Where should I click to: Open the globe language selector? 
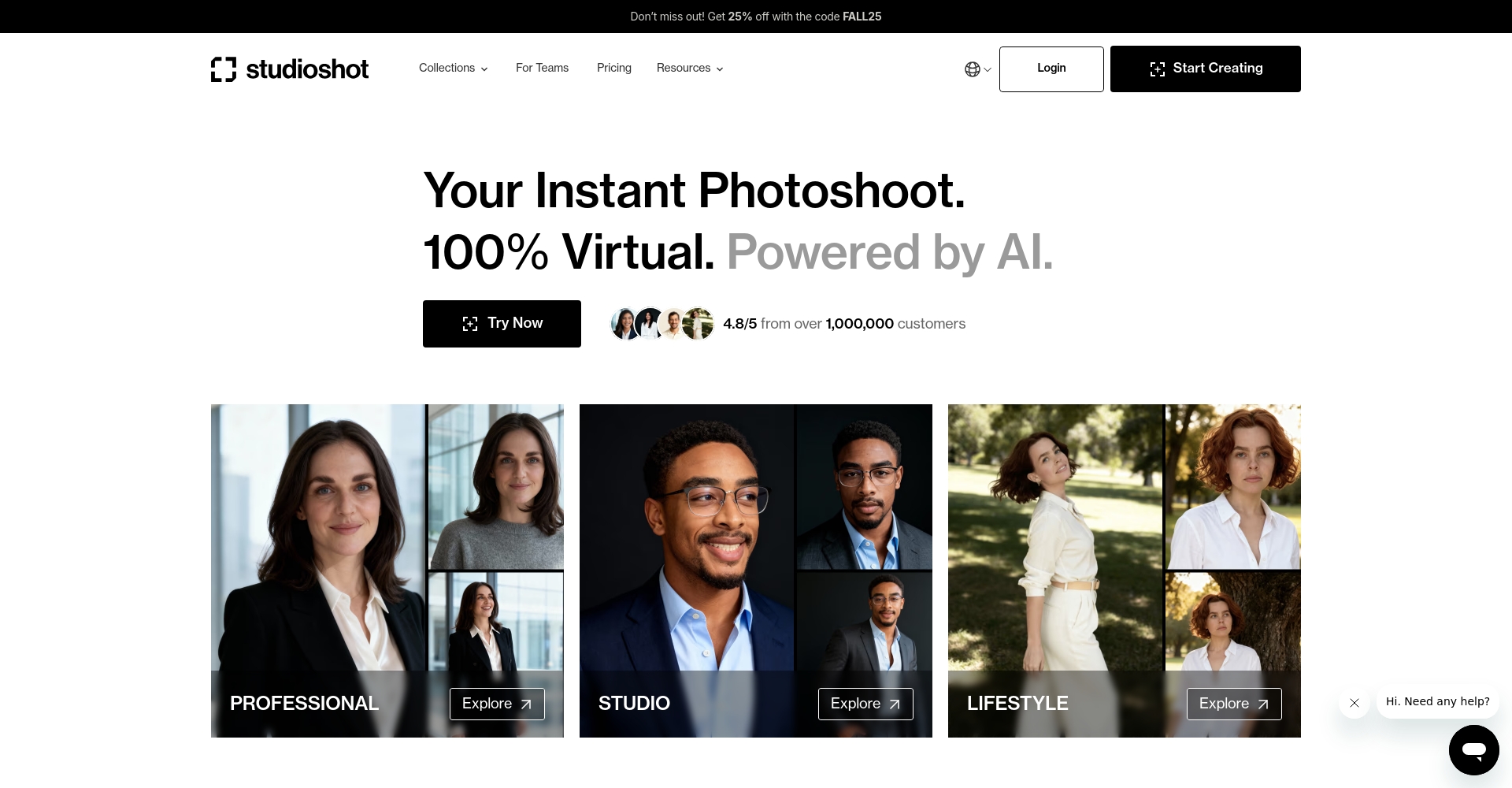pos(973,69)
